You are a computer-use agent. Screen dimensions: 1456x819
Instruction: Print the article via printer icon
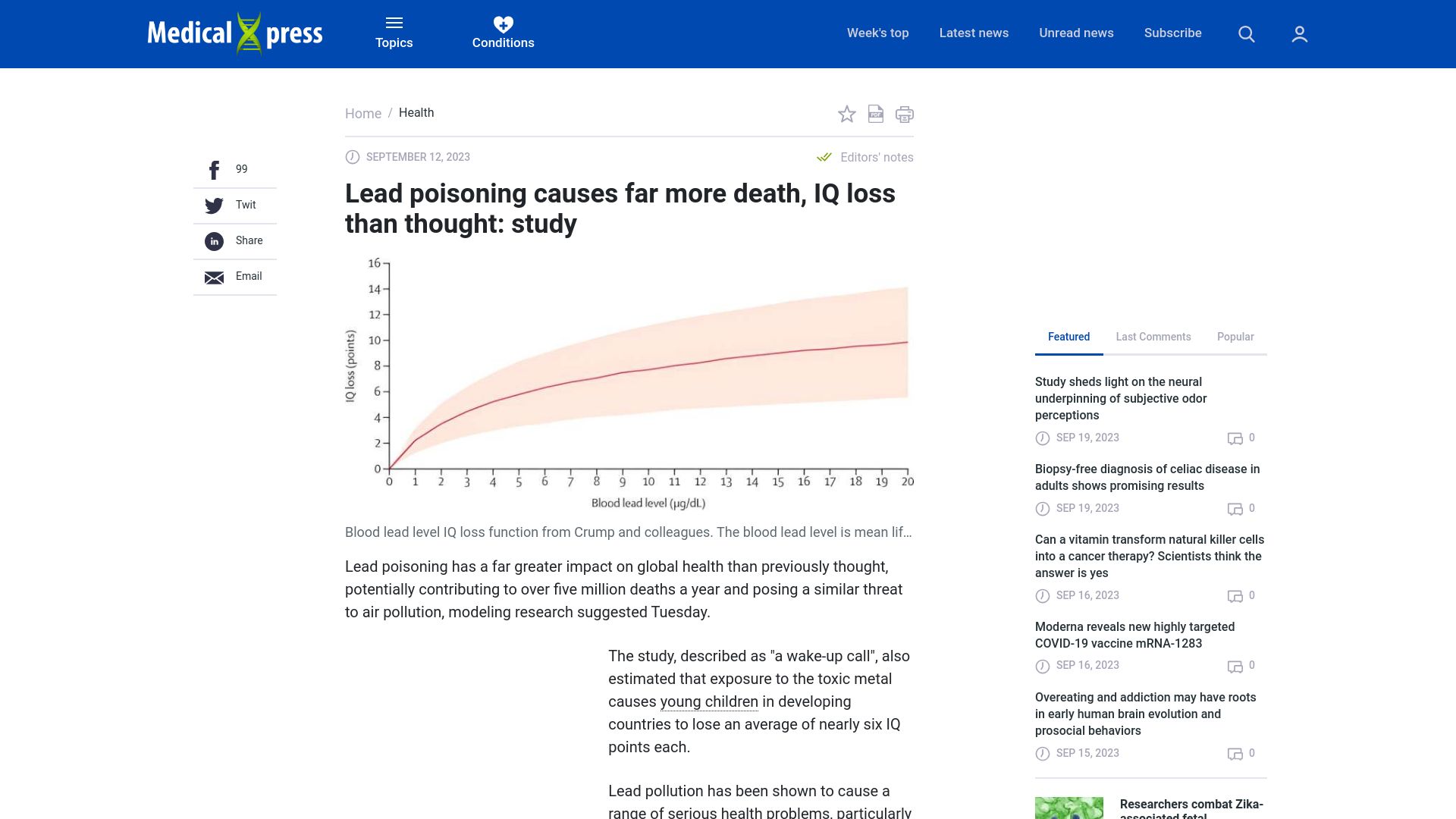coord(905,114)
